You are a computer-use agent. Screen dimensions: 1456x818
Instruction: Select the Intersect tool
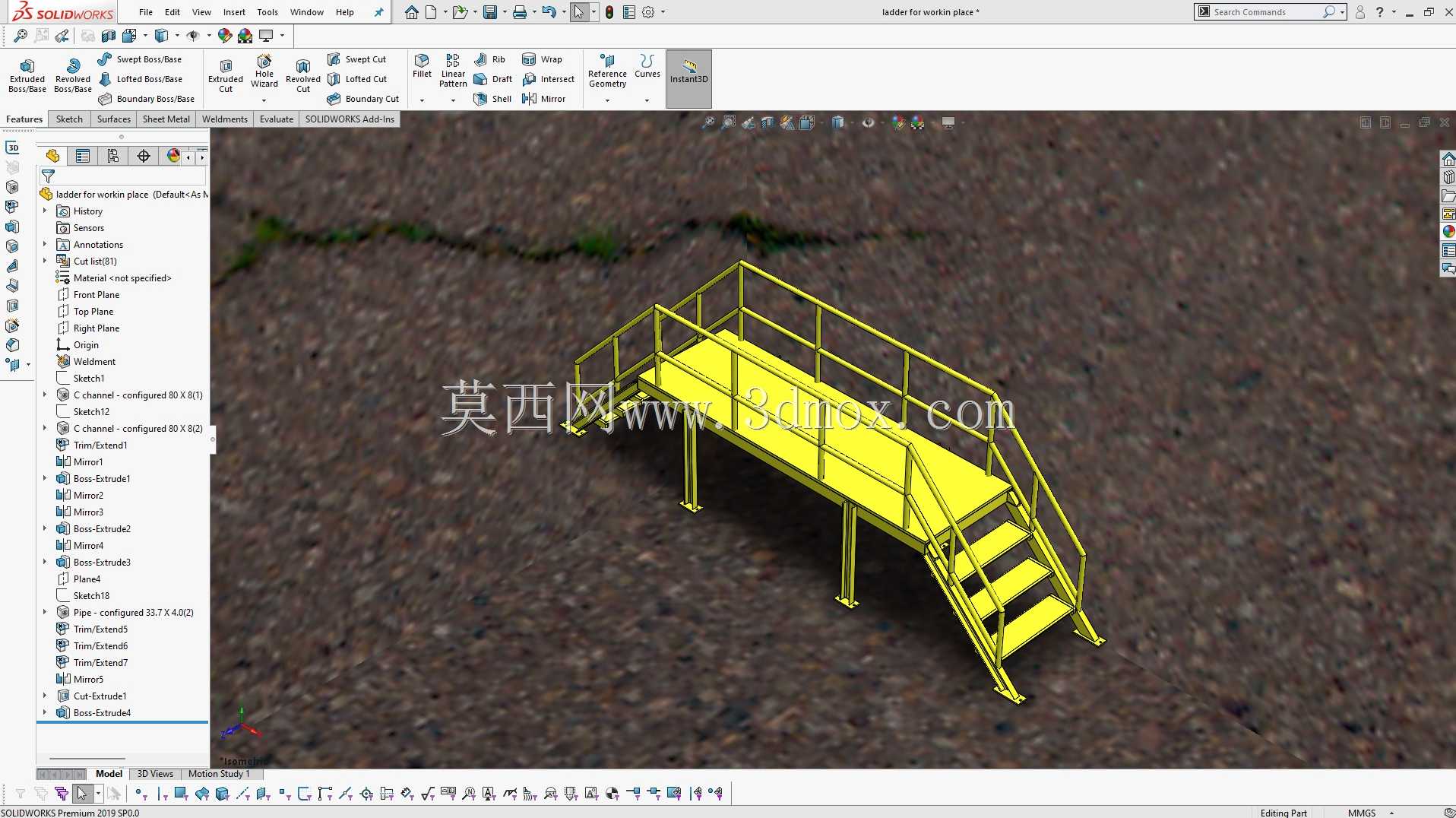point(549,79)
